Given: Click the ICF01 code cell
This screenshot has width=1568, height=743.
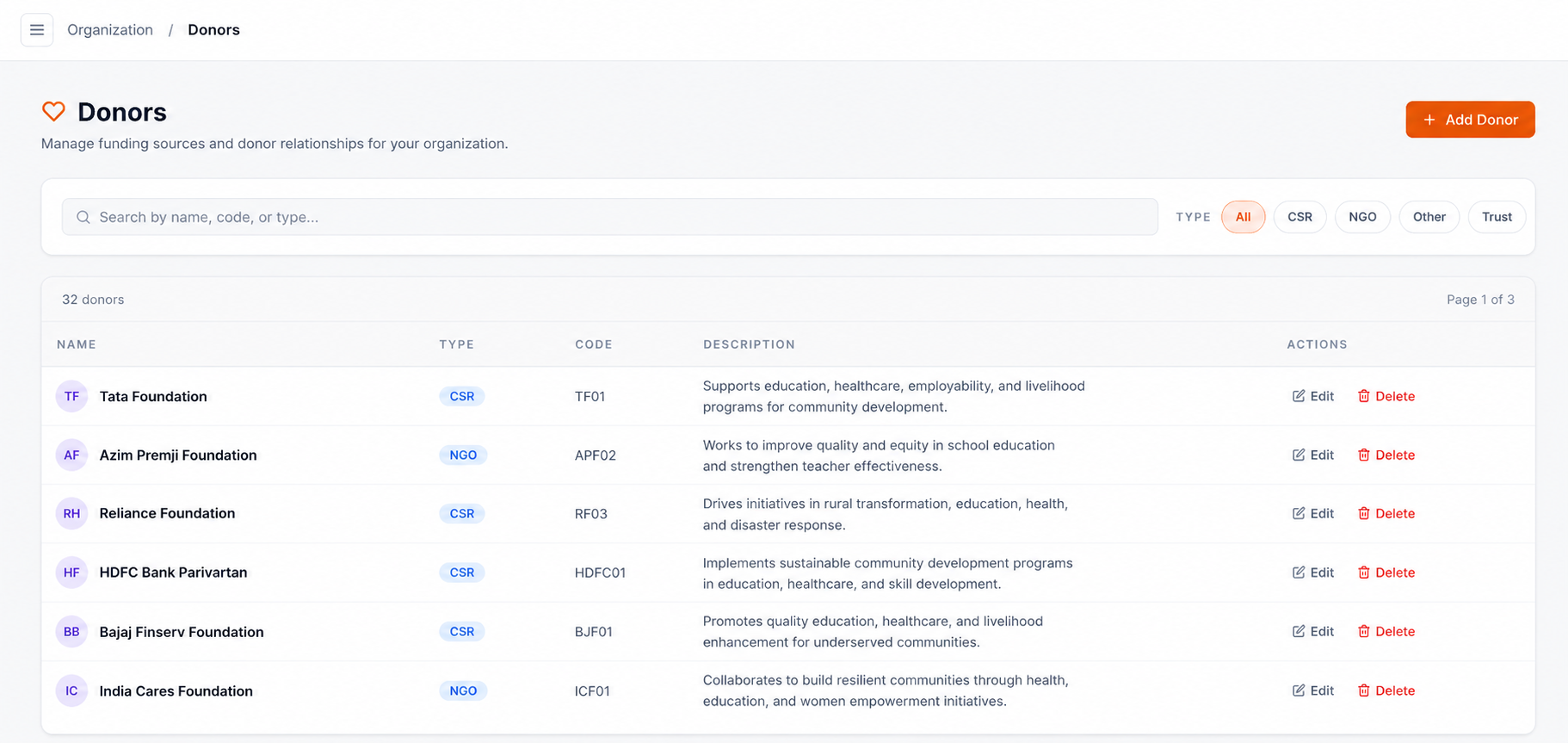Looking at the screenshot, I should point(592,690).
